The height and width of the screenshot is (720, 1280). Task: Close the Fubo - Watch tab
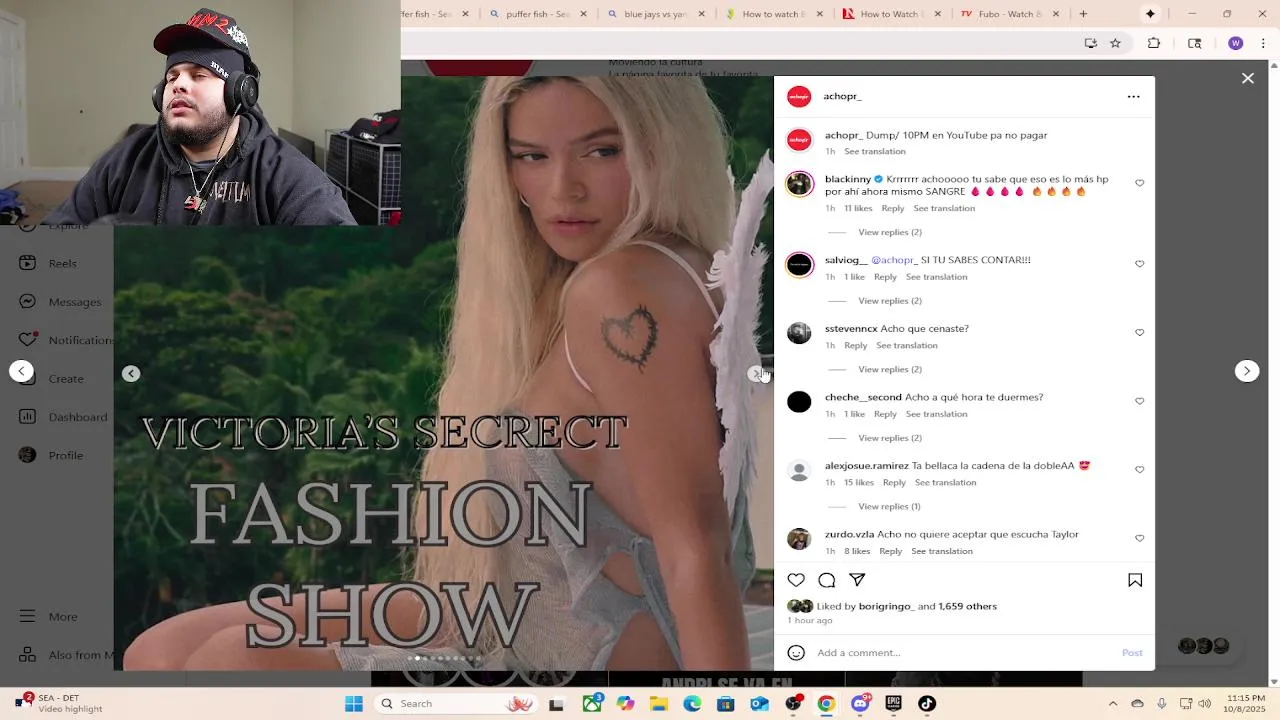[x=1057, y=14]
